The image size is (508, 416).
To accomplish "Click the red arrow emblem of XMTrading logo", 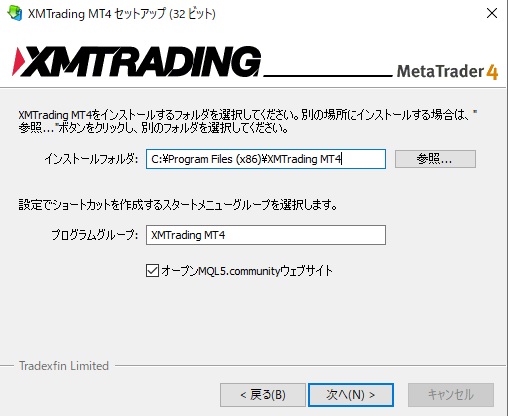I will pyautogui.click(x=17, y=62).
